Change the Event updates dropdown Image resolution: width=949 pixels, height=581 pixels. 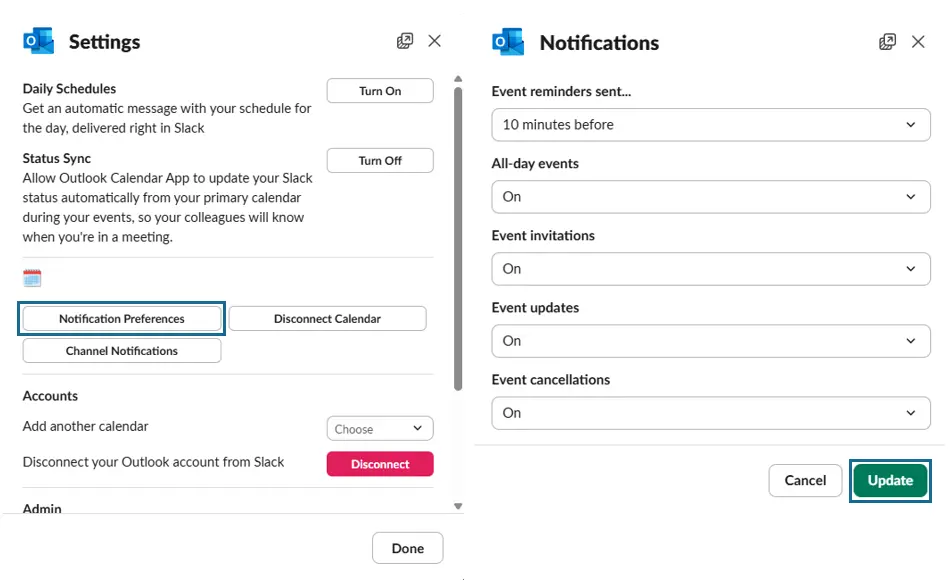point(711,341)
